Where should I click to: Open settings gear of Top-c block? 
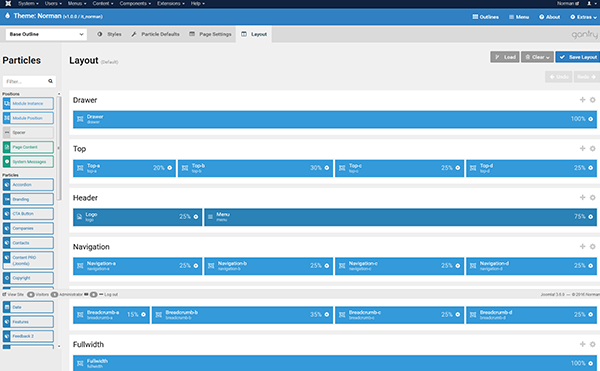458,168
